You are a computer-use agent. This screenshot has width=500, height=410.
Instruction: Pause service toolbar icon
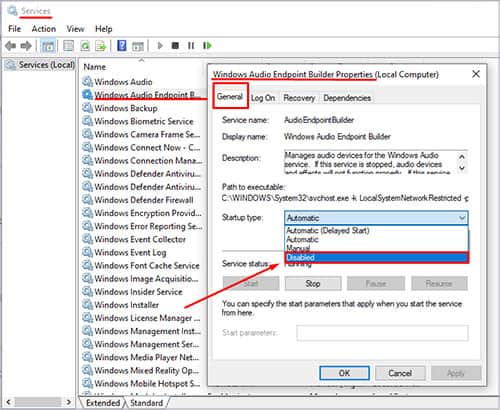pyautogui.click(x=191, y=45)
